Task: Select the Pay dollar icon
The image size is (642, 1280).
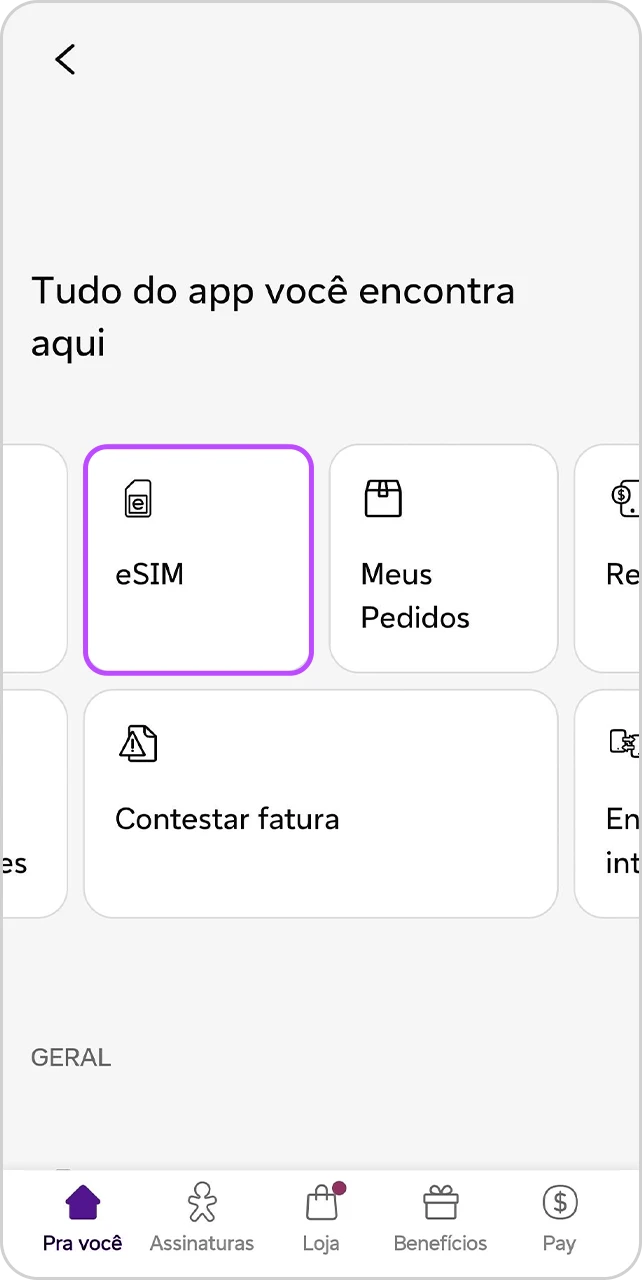Action: [x=559, y=1203]
